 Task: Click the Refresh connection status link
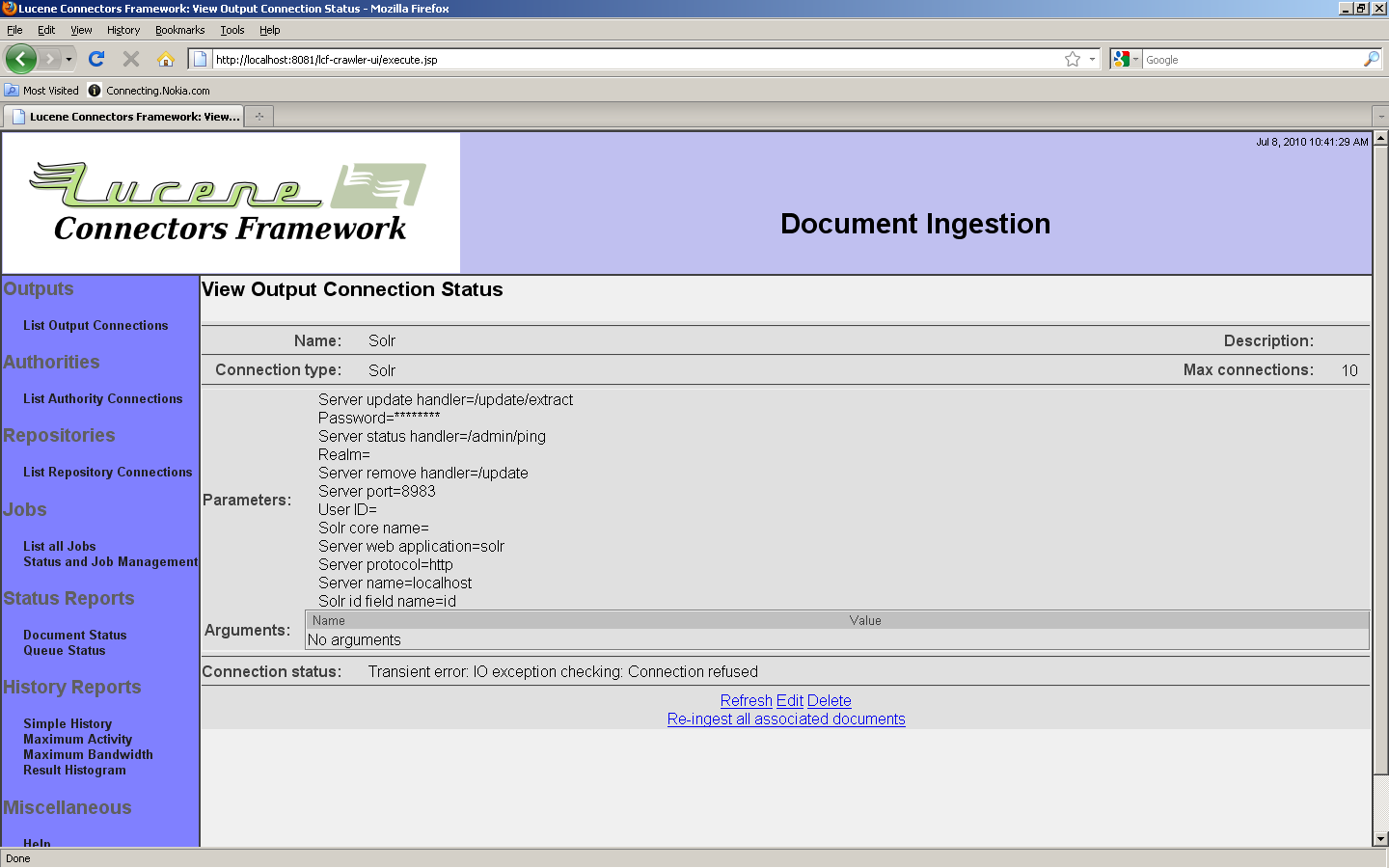[746, 700]
